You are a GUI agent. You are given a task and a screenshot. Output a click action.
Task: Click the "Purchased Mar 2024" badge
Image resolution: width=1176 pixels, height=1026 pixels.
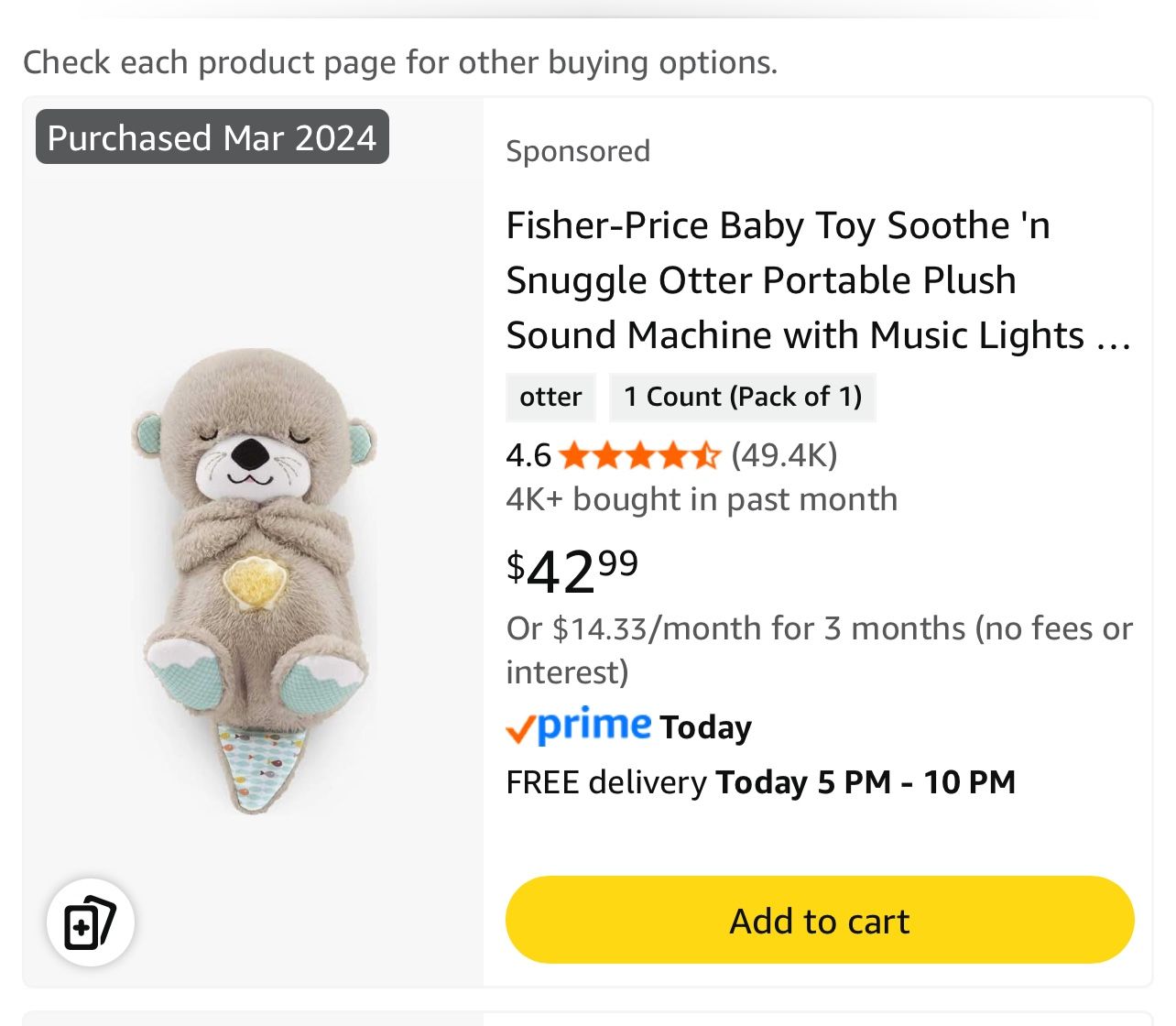[x=212, y=137]
